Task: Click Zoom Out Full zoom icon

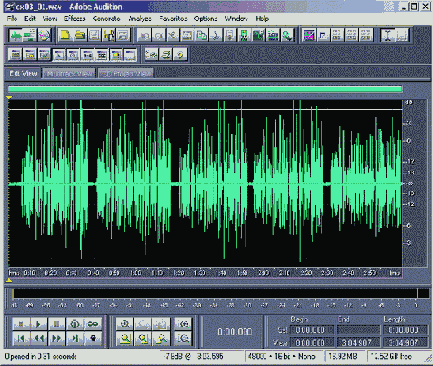Action: [161, 324]
